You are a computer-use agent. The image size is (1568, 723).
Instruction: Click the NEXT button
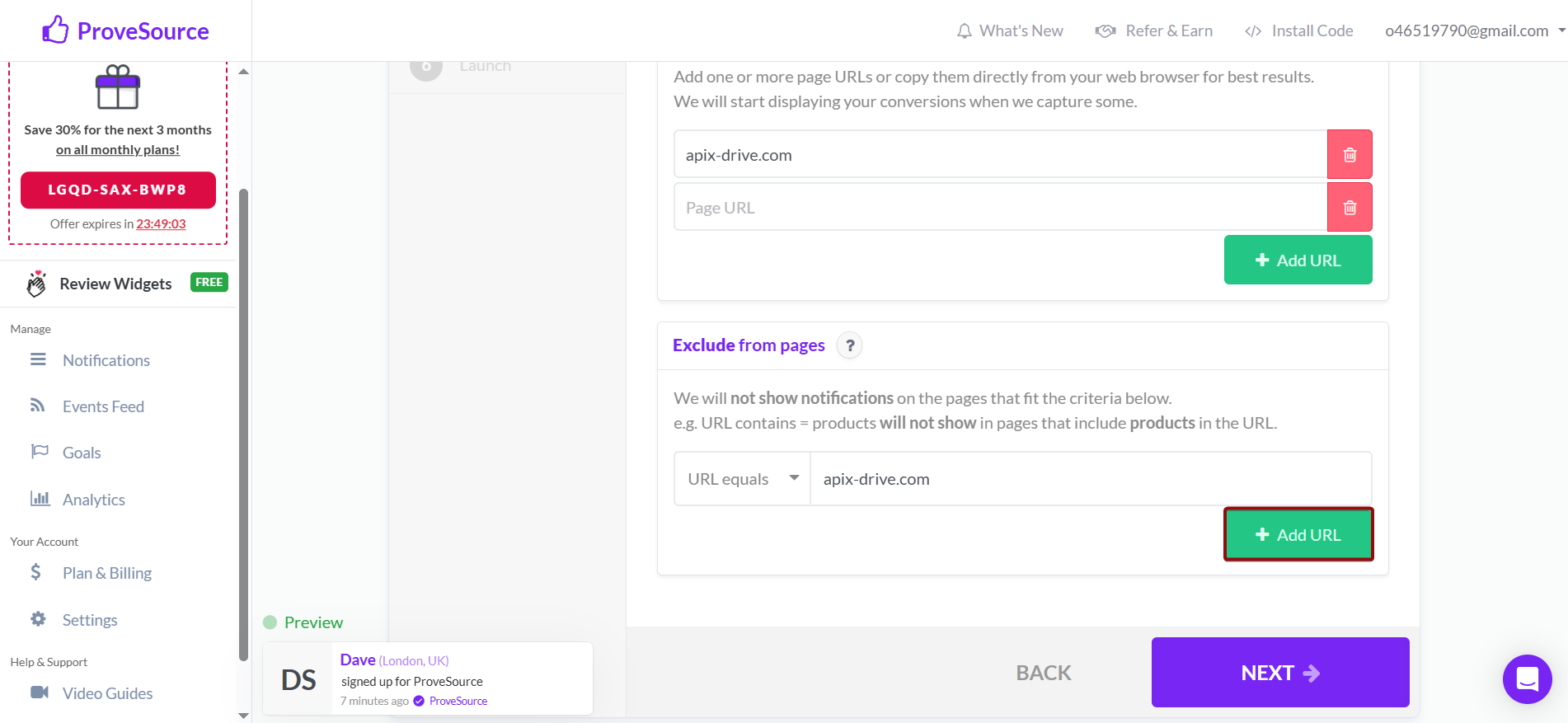[x=1280, y=672]
